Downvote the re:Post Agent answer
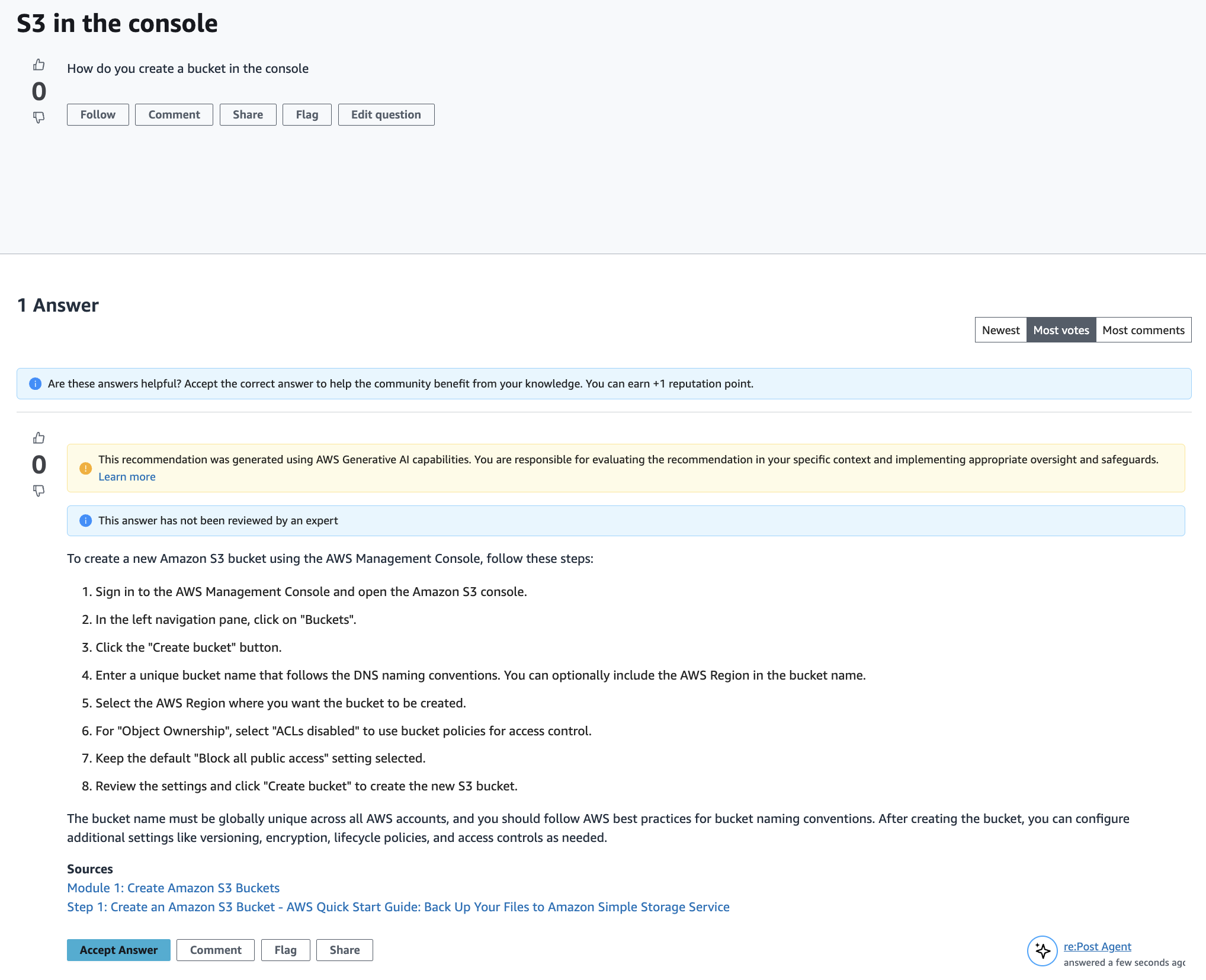Screen dimensions: 1206x980 click(x=39, y=491)
